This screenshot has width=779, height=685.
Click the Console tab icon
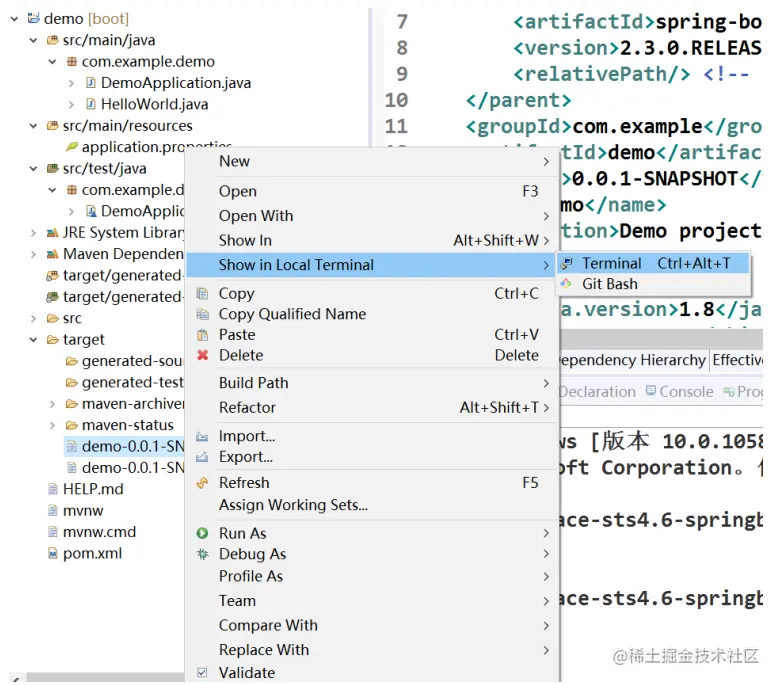[651, 391]
